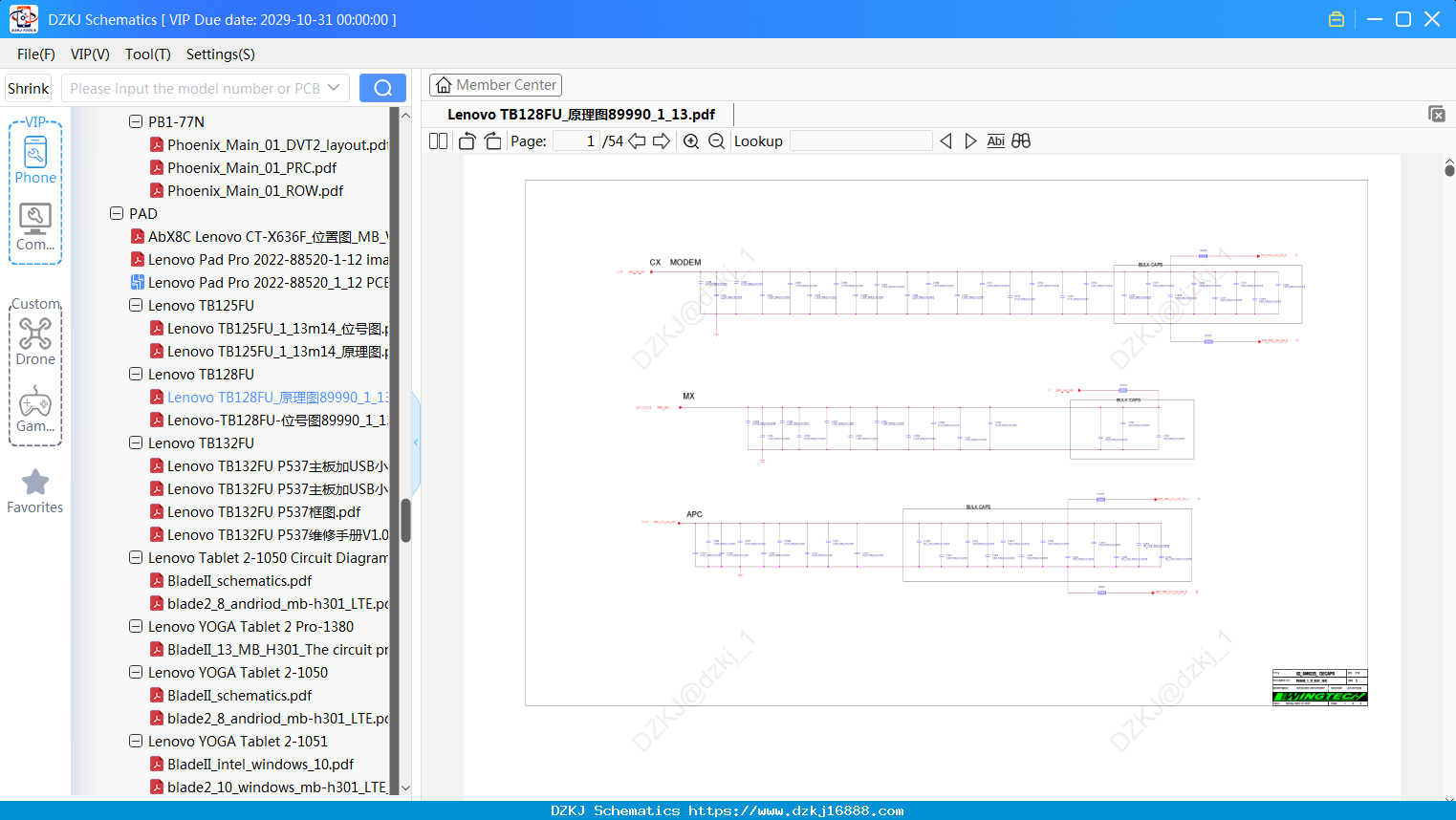
Task: Open BladeII_13_MB_H301_The circuit file
Action: 269,650
